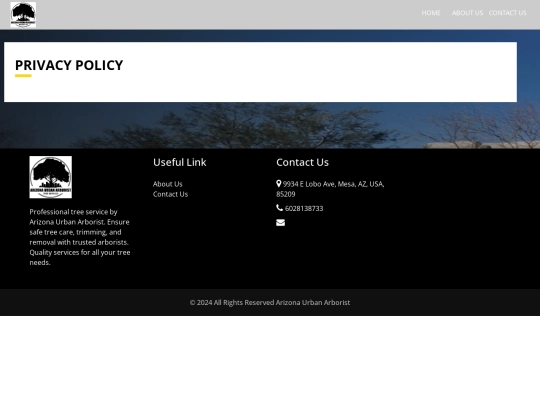The width and height of the screenshot is (540, 405).
Task: Follow the About Us footer link
Action: 168,184
